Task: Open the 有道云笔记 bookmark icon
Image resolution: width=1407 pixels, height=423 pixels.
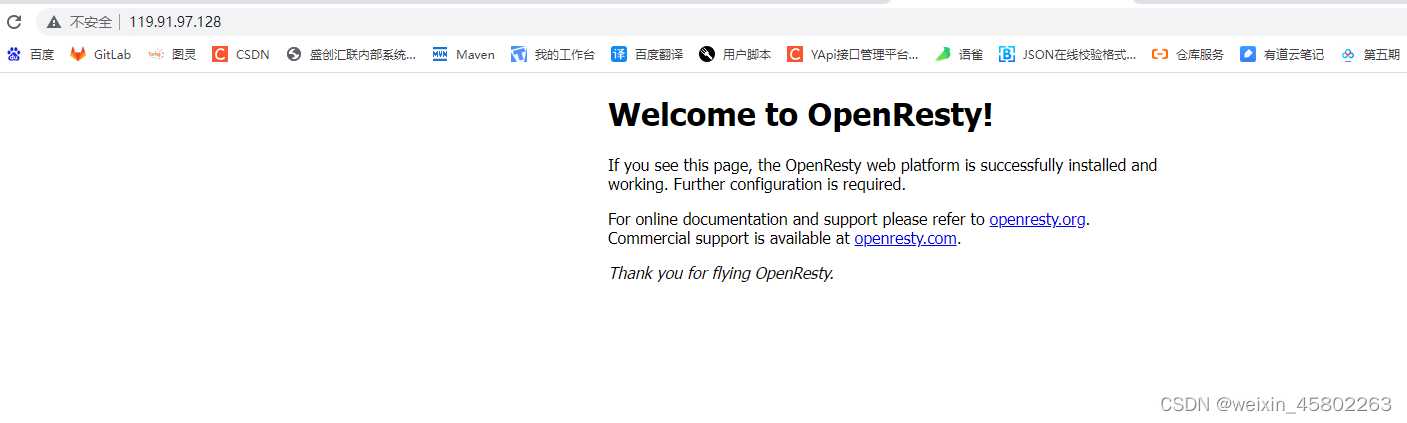Action: 1248,55
